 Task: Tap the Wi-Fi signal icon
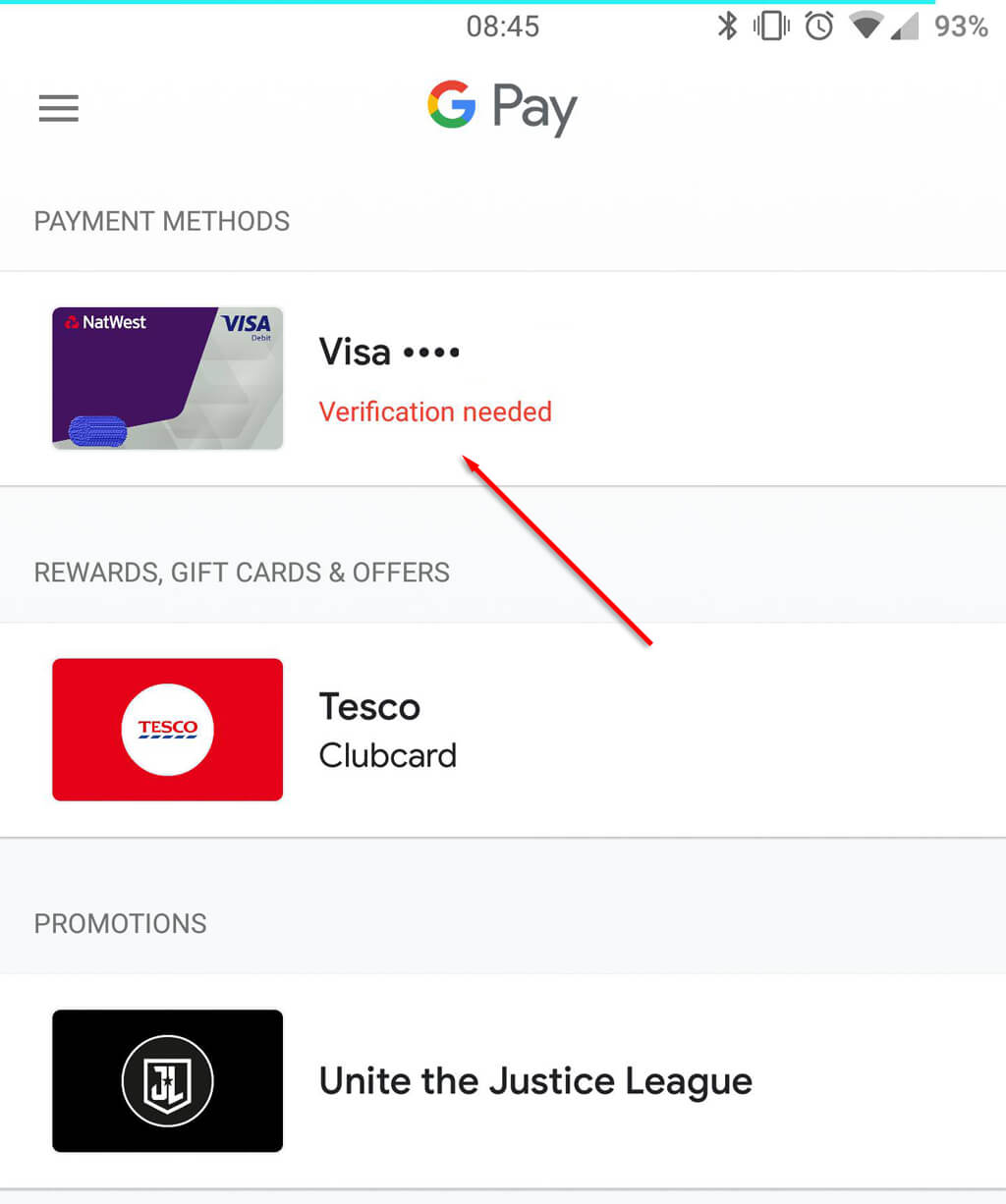(x=866, y=27)
